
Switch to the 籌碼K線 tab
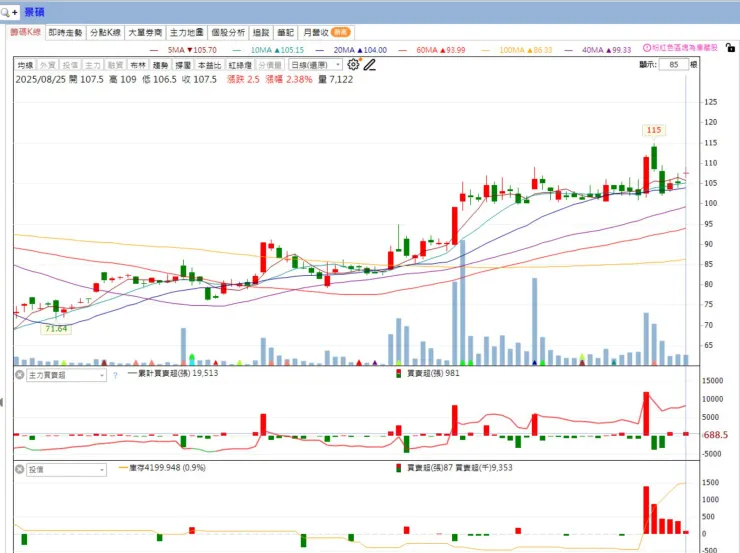point(25,32)
